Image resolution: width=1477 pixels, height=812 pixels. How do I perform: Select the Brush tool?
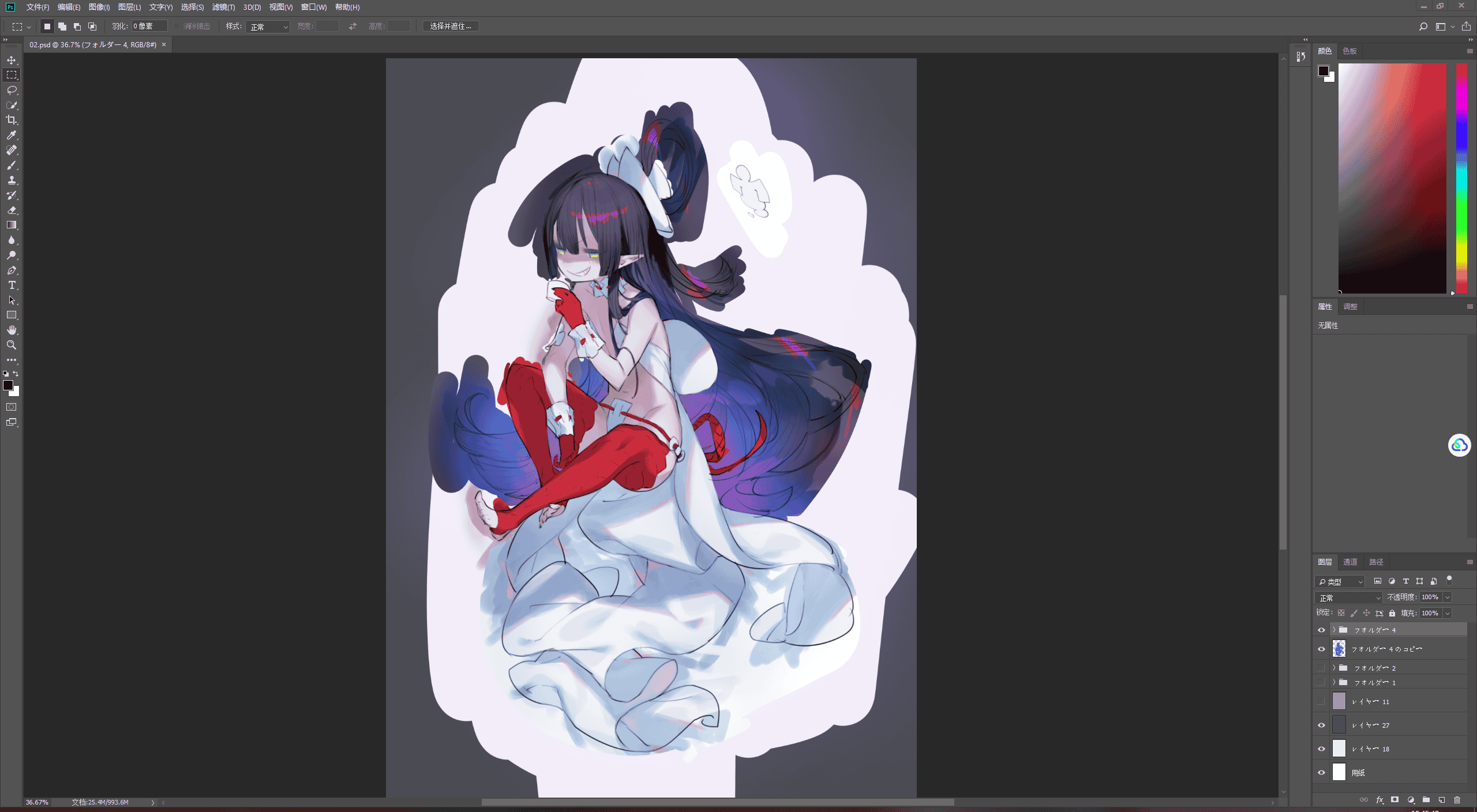pyautogui.click(x=12, y=165)
